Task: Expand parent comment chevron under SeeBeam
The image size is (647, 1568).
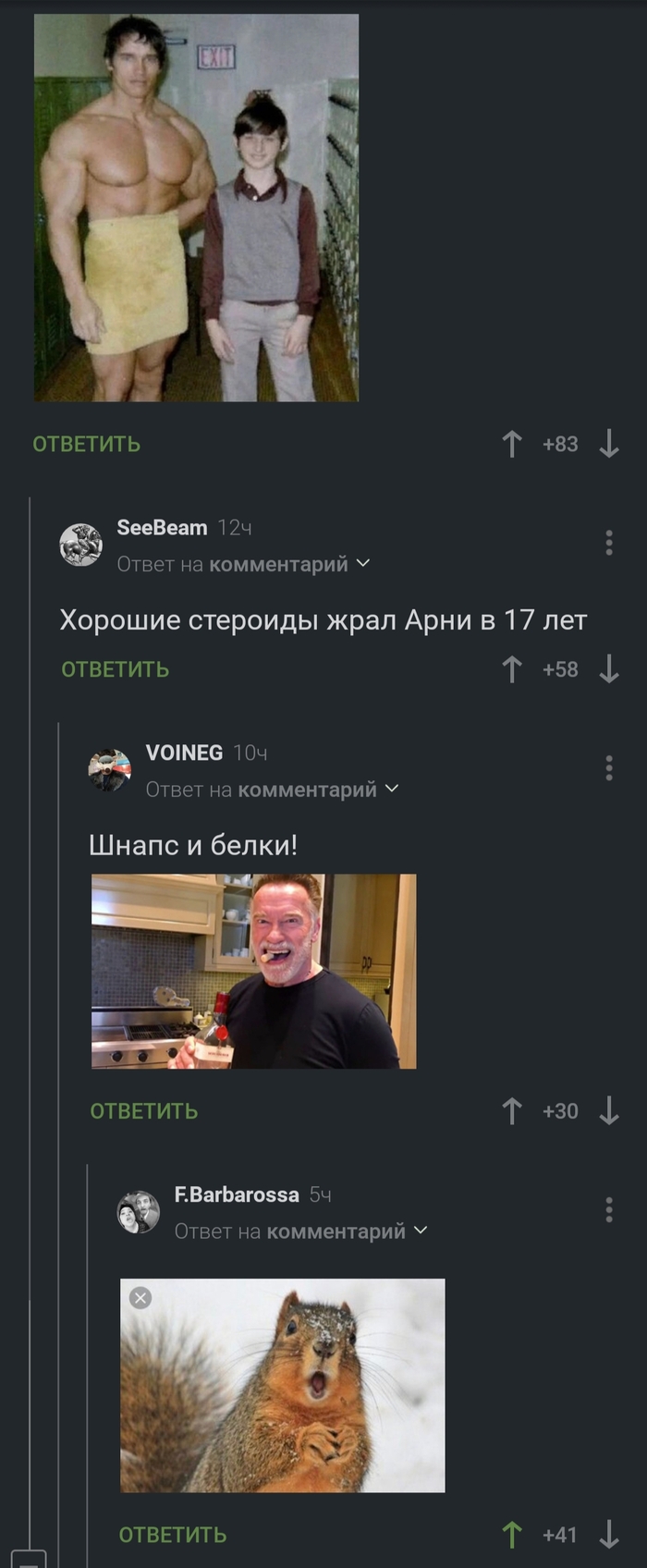Action: 363,563
